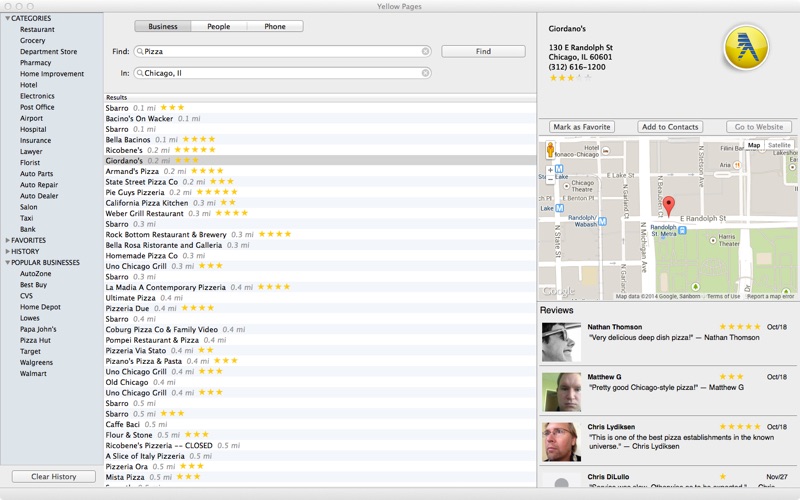This screenshot has width=800, height=500.
Task: Select the Restaurant category
Action: pyautogui.click(x=37, y=30)
